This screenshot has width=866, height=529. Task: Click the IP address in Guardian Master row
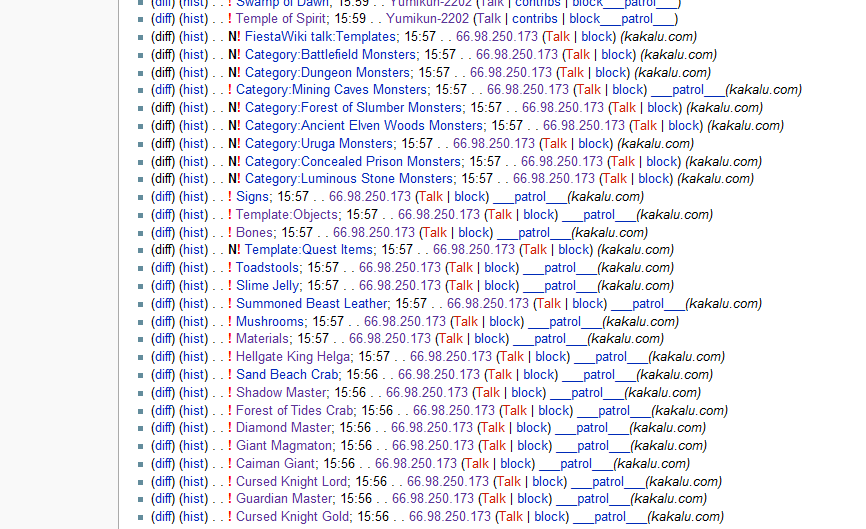433,499
